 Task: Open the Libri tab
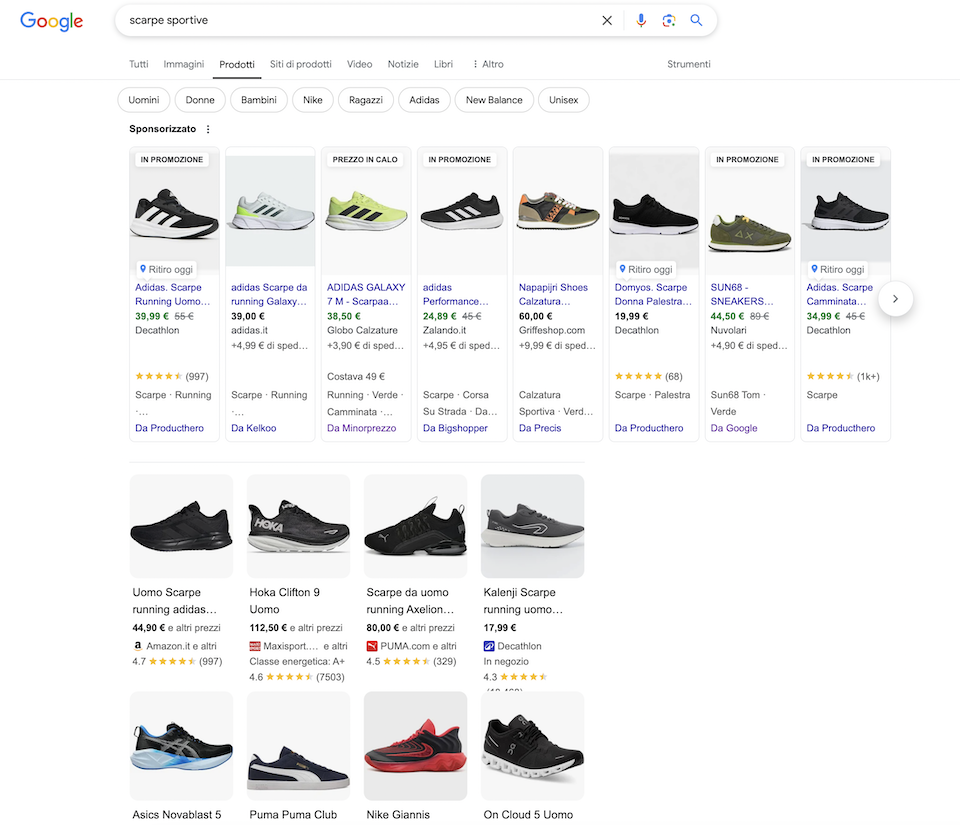[x=443, y=64]
